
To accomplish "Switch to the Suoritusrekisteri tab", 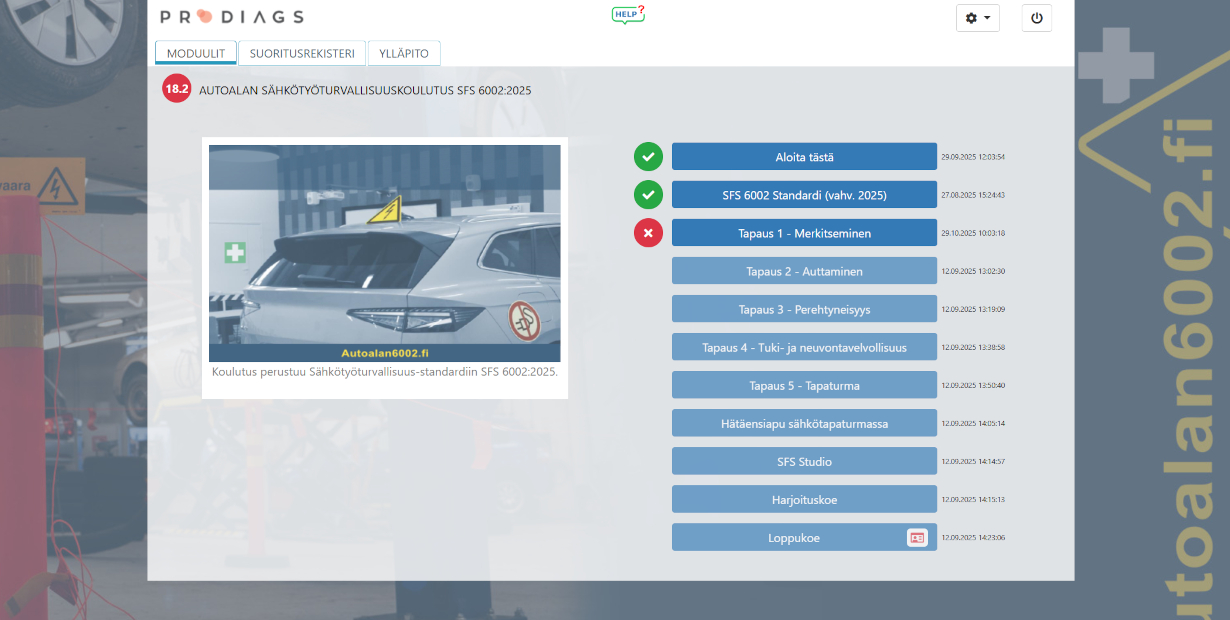I will [x=302, y=53].
